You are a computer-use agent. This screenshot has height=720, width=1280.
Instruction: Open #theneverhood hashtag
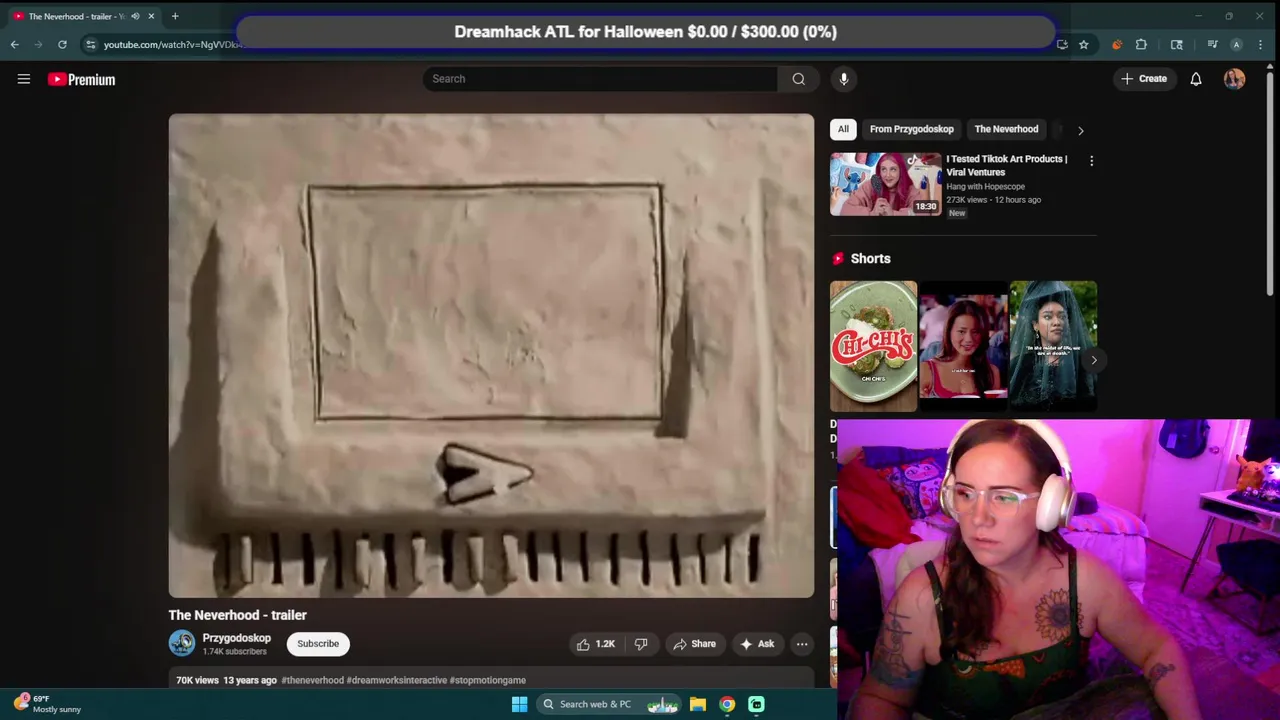click(313, 680)
